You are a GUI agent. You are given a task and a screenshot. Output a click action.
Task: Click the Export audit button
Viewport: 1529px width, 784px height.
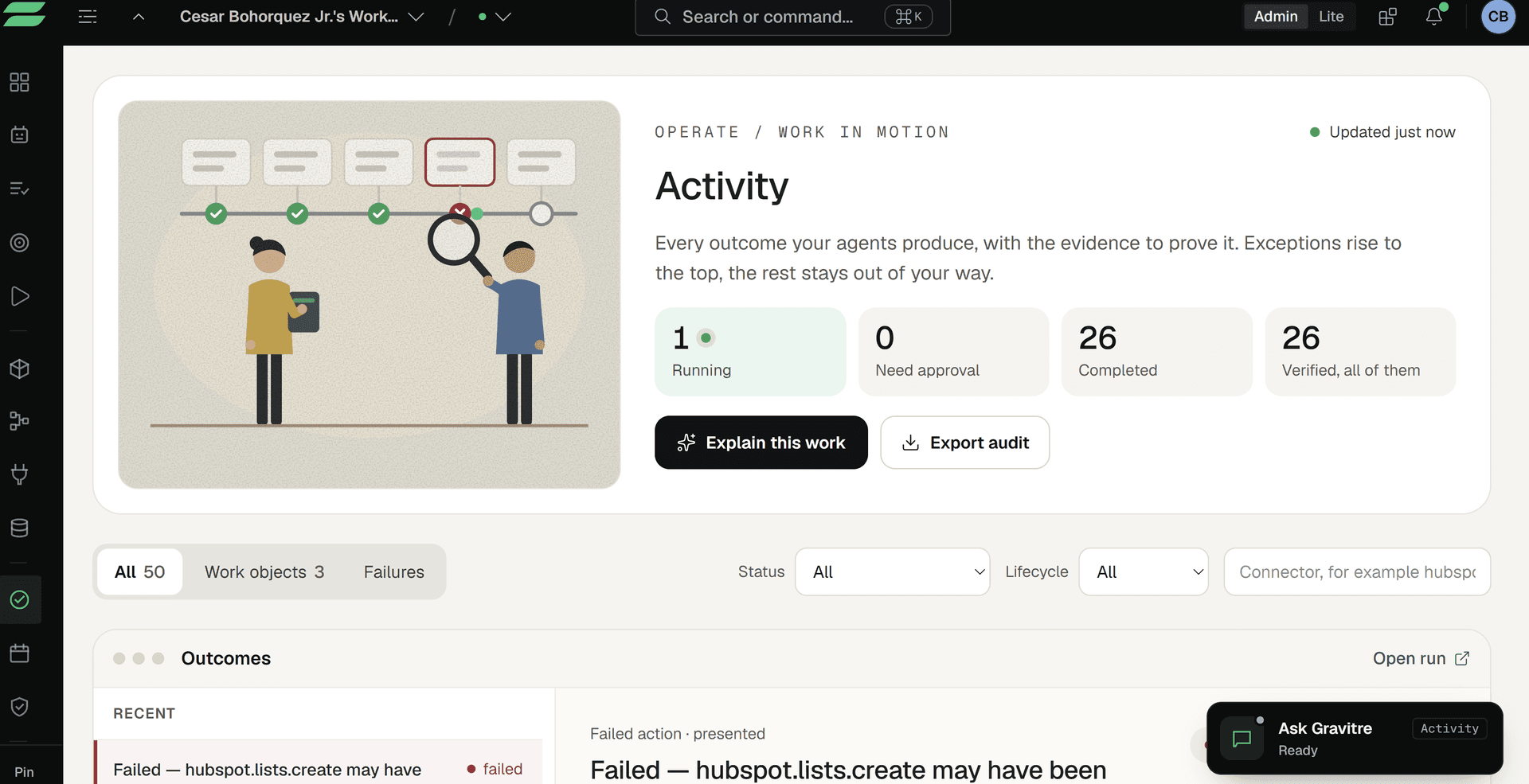point(964,443)
